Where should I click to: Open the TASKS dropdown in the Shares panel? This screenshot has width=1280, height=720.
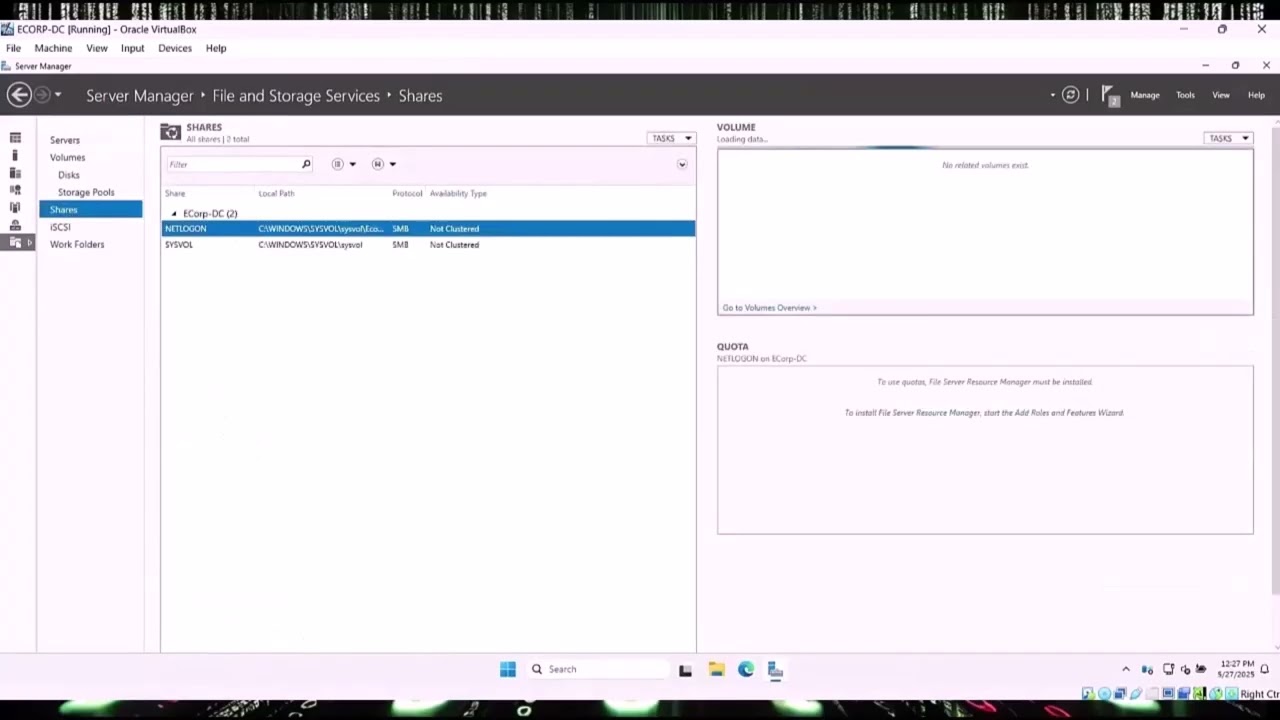671,138
